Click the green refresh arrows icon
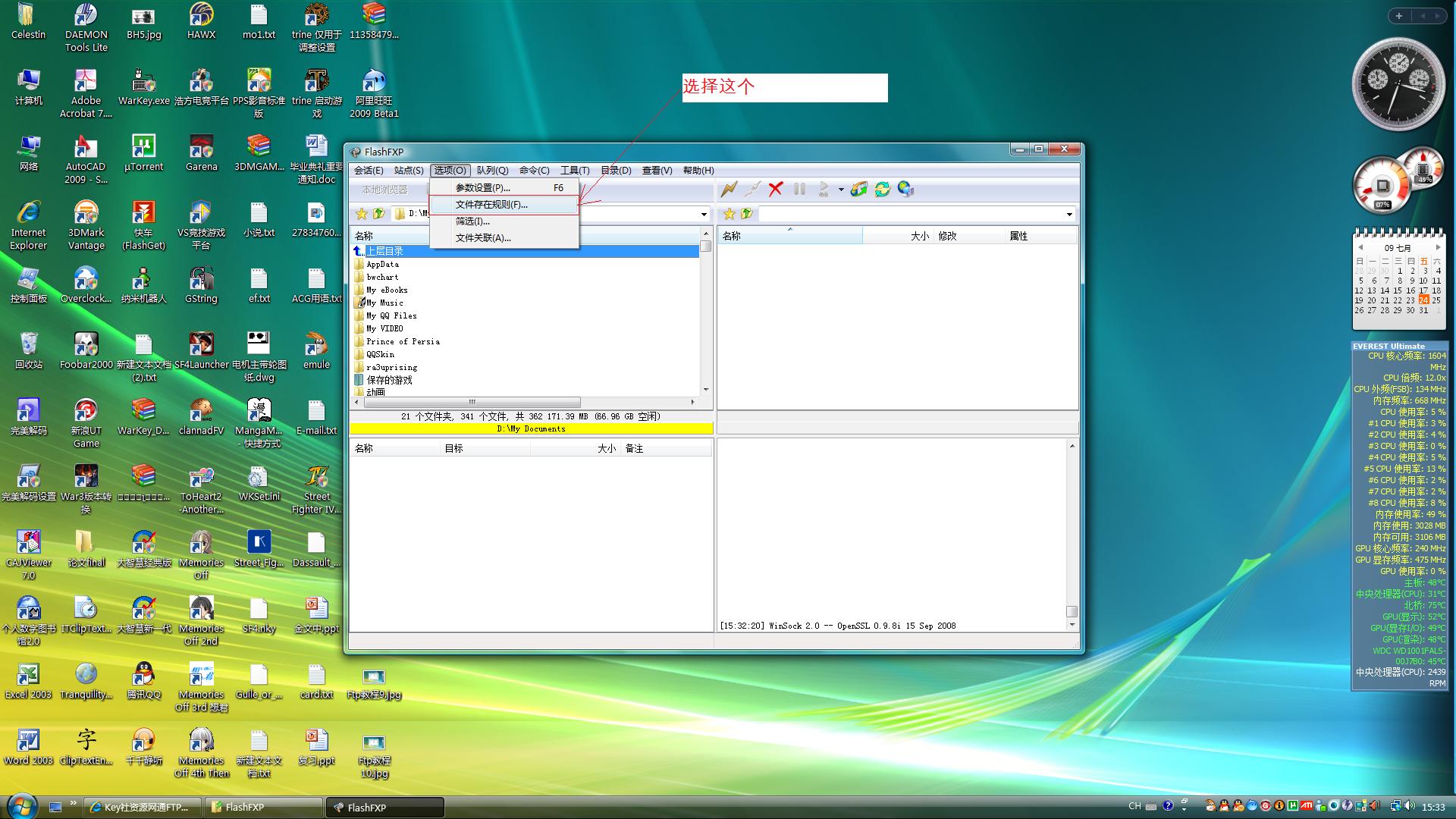The height and width of the screenshot is (819, 1456). [x=882, y=189]
